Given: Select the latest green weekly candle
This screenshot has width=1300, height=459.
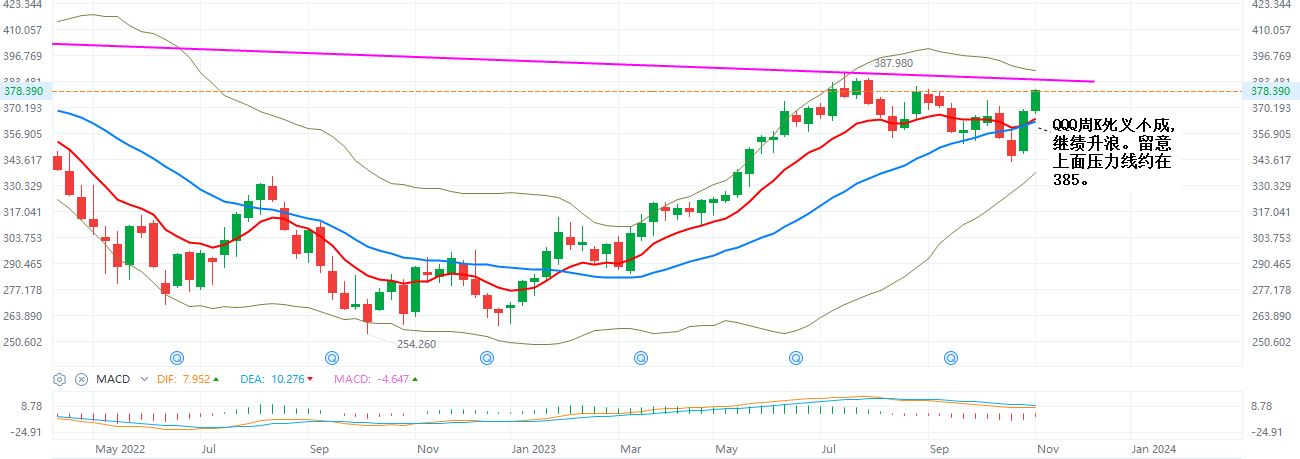Looking at the screenshot, I should pyautogui.click(x=1036, y=100).
